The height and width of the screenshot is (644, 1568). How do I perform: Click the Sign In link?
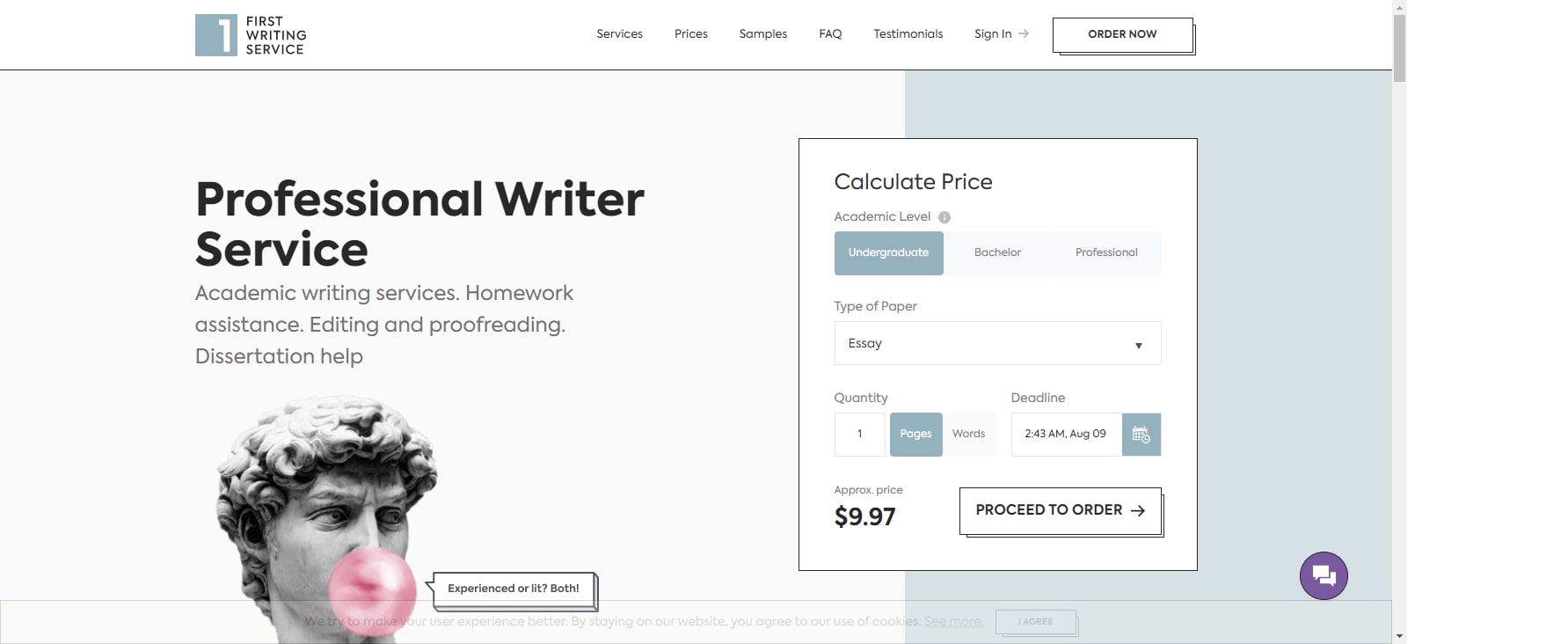[1001, 34]
